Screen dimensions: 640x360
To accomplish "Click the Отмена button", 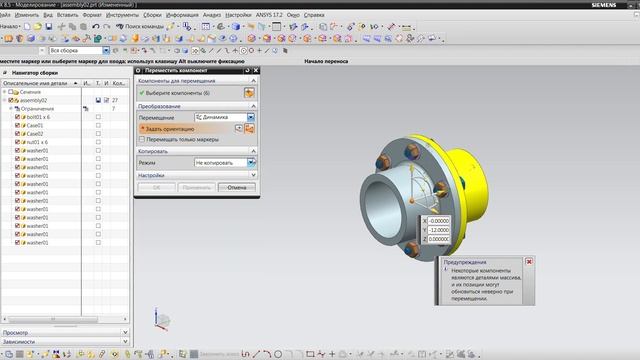I will [237, 187].
